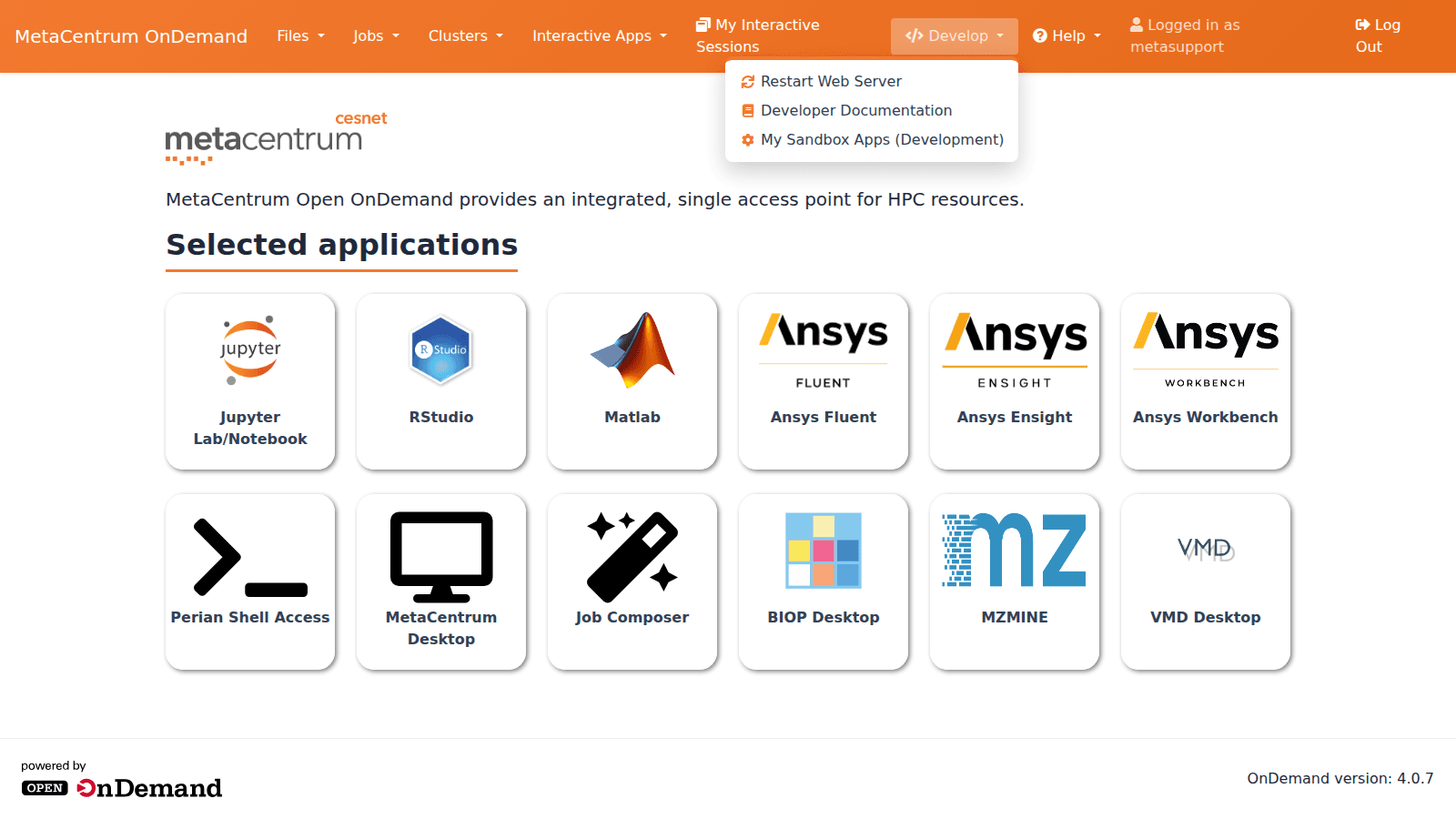Open the MZMINE logo icon
The height and width of the screenshot is (819, 1456).
[1015, 550]
